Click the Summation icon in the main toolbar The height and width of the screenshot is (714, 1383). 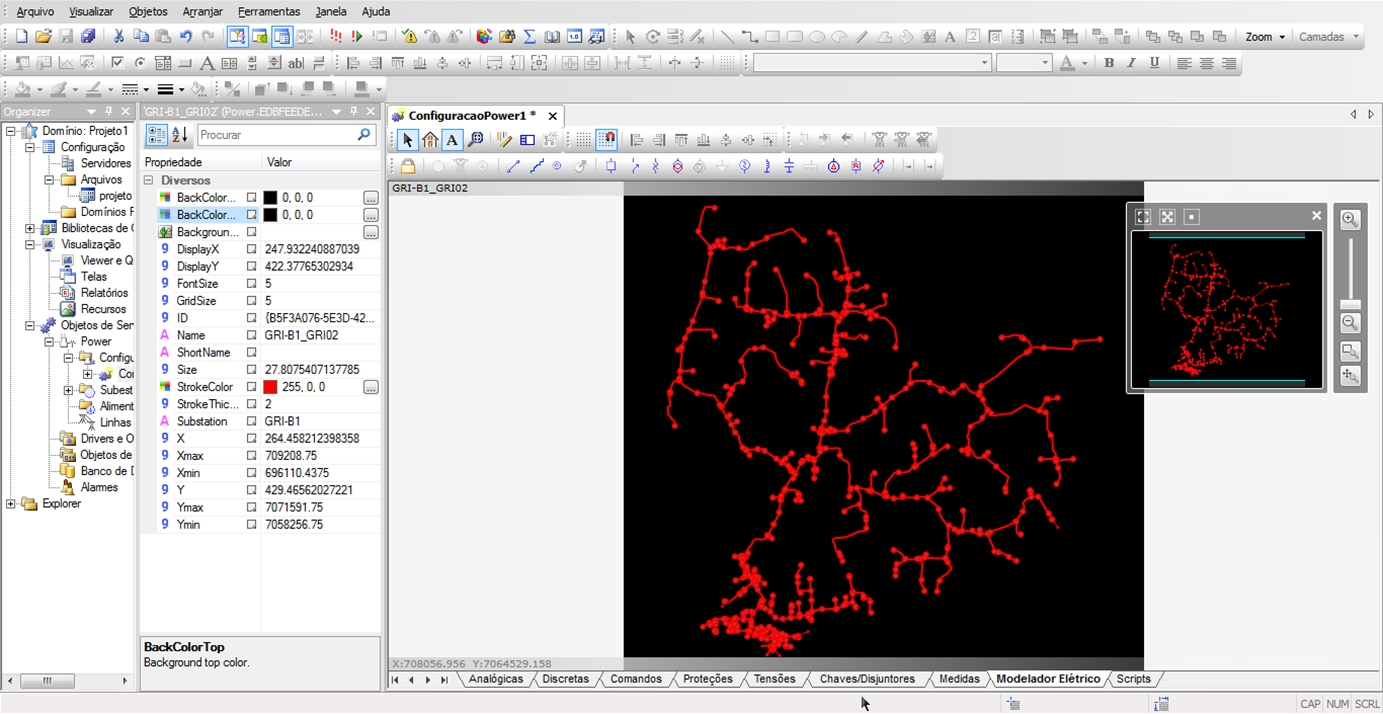click(530, 35)
